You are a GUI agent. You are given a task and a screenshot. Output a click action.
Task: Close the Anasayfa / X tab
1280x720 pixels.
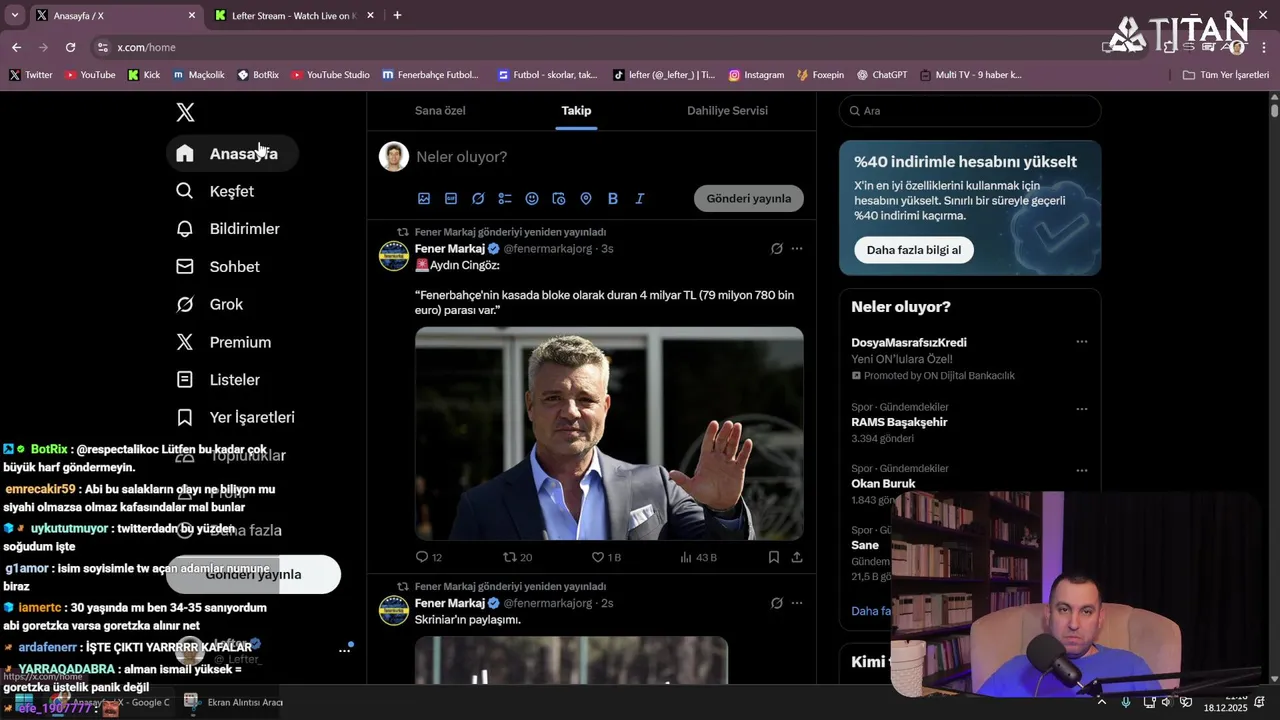pyautogui.click(x=192, y=15)
